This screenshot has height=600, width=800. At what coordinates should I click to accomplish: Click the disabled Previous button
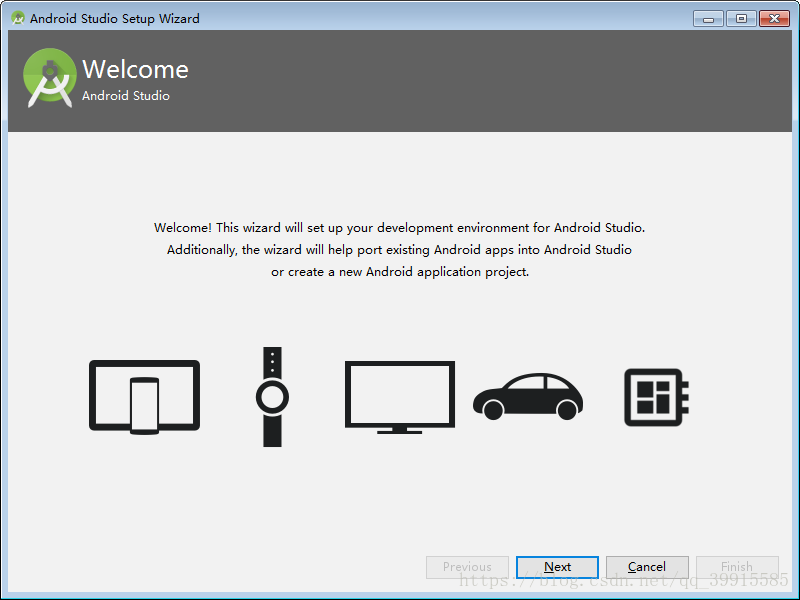pos(467,567)
